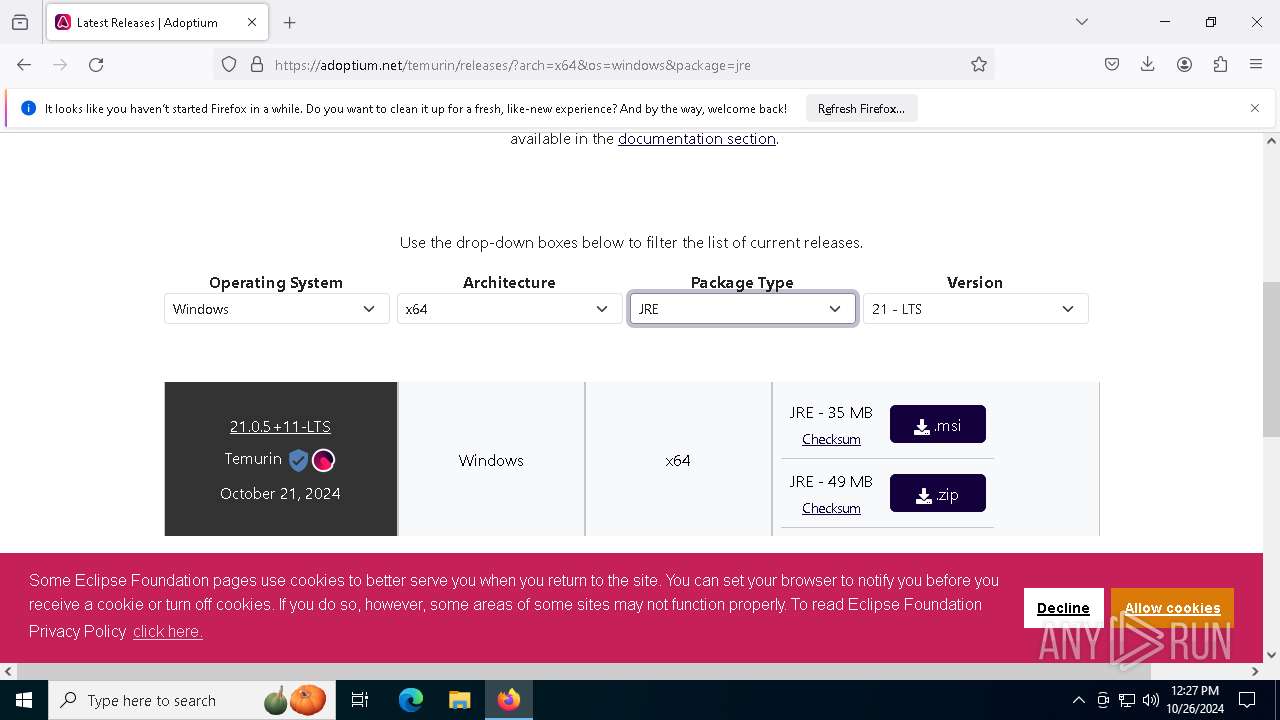Open the volume control in the tray

pyautogui.click(x=1151, y=700)
